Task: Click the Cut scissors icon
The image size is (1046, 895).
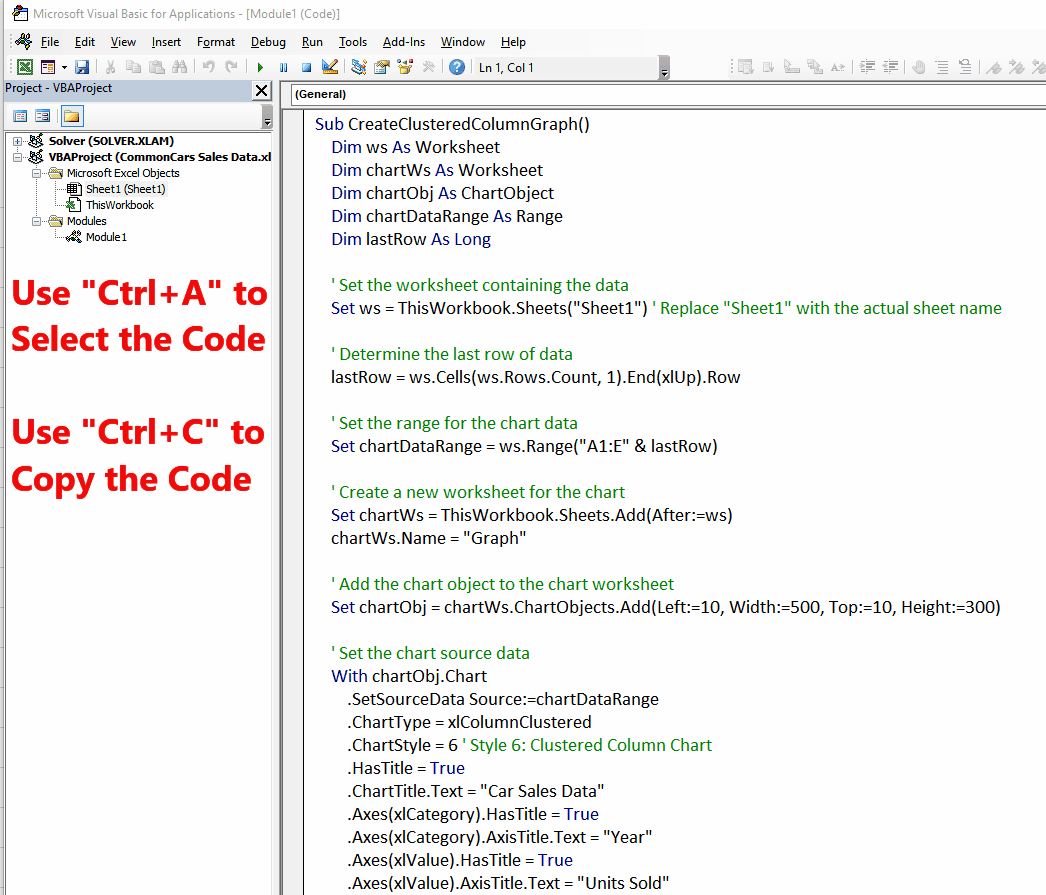Action: click(x=111, y=67)
